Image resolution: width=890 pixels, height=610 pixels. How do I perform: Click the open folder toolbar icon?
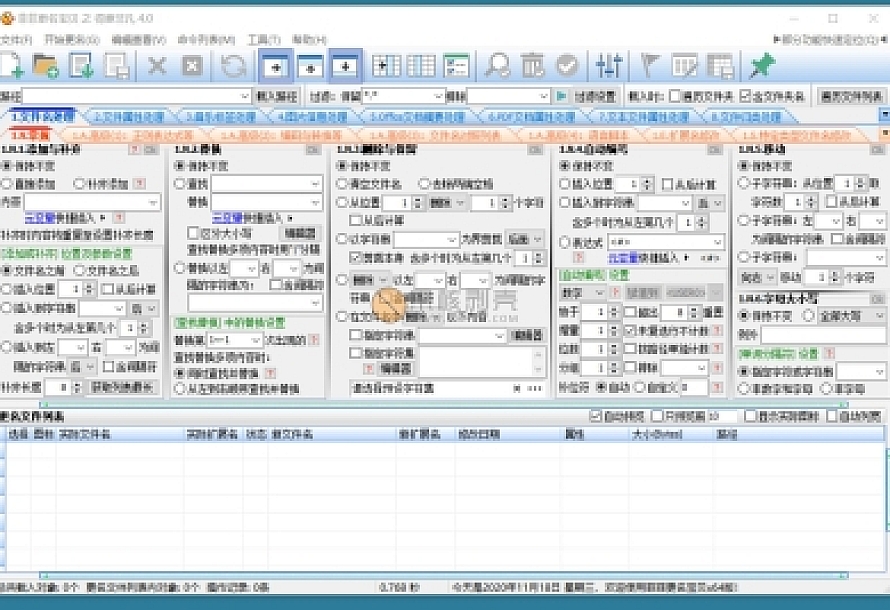pos(46,66)
